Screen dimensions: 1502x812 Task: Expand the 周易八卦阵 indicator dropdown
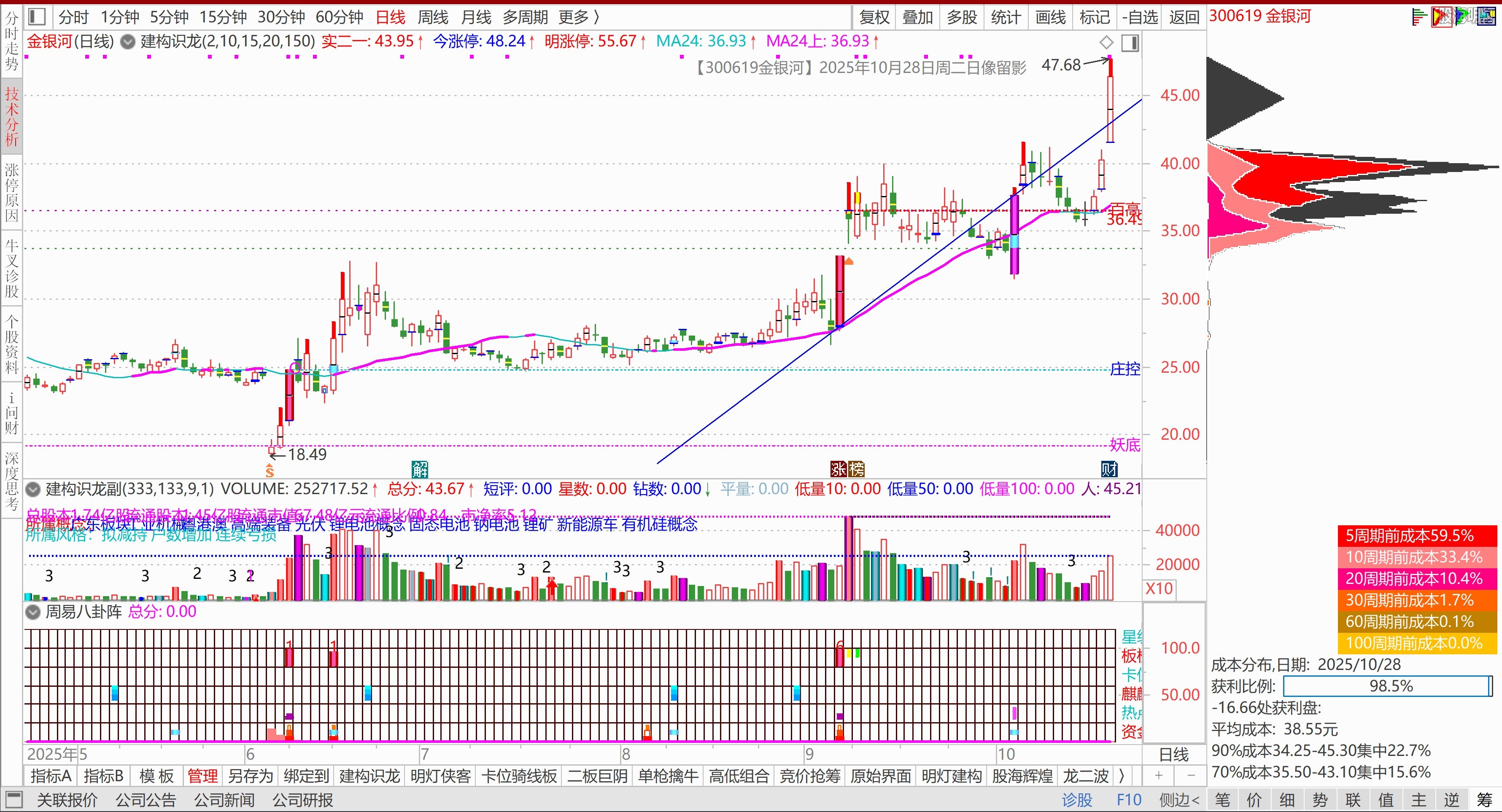pyautogui.click(x=33, y=612)
